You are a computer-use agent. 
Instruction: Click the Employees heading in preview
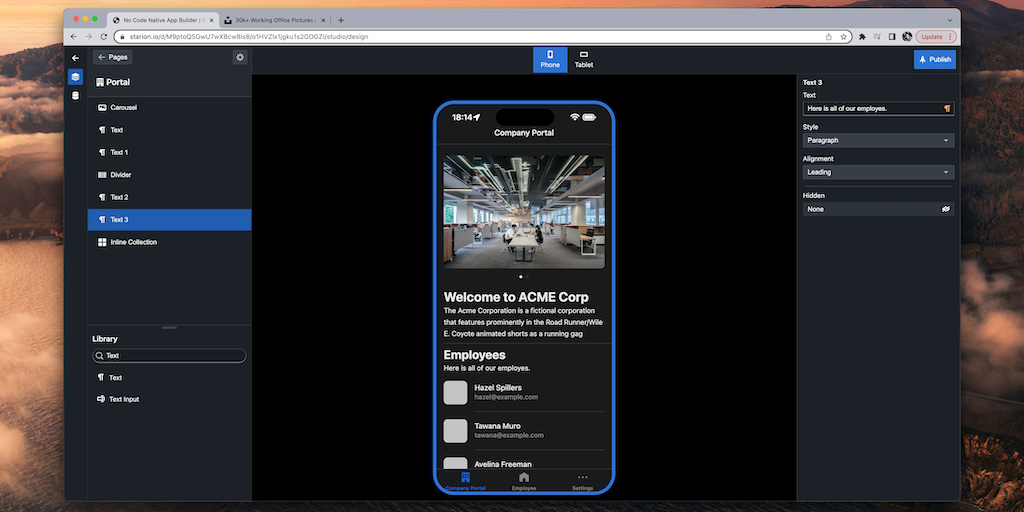(475, 355)
